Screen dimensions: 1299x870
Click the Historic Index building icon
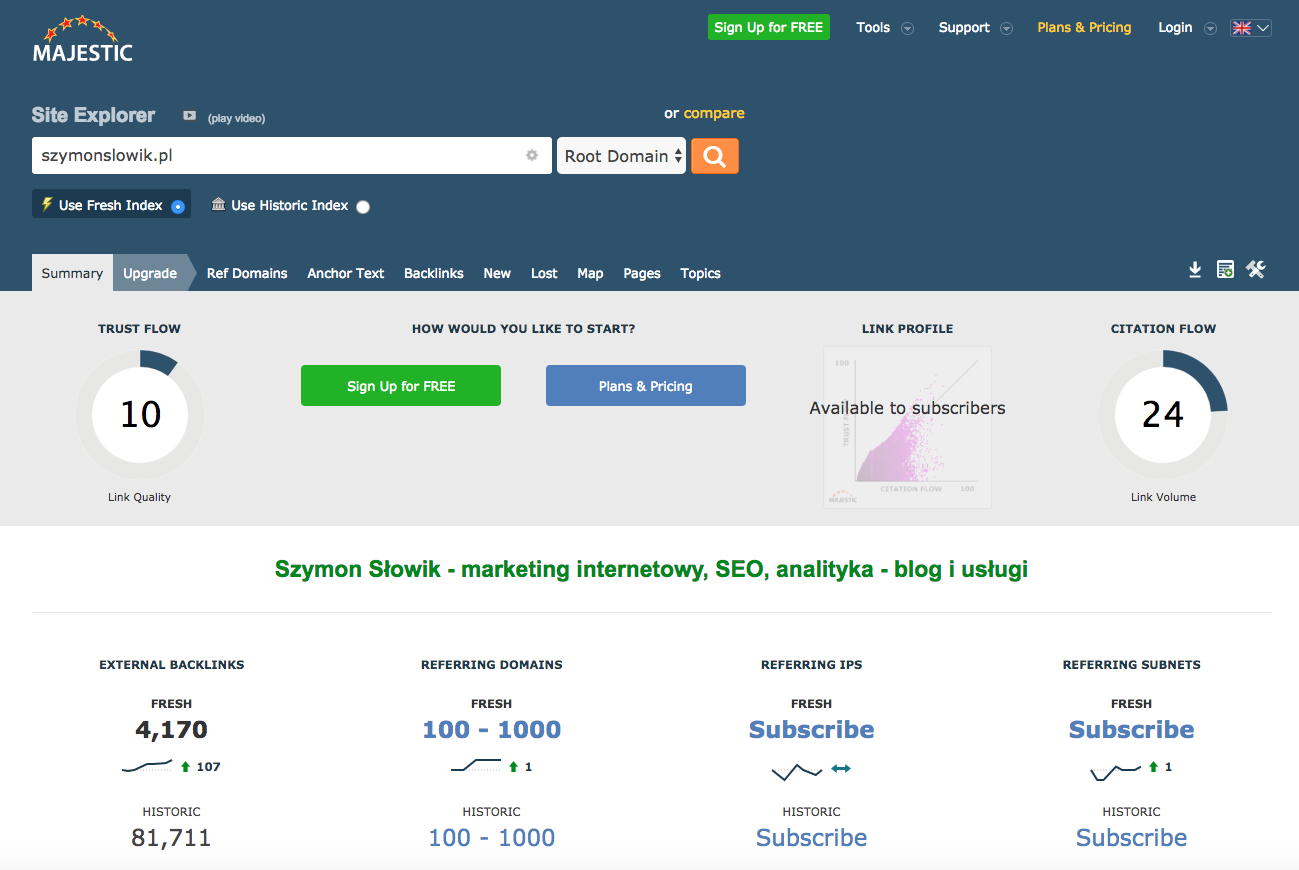click(x=219, y=204)
